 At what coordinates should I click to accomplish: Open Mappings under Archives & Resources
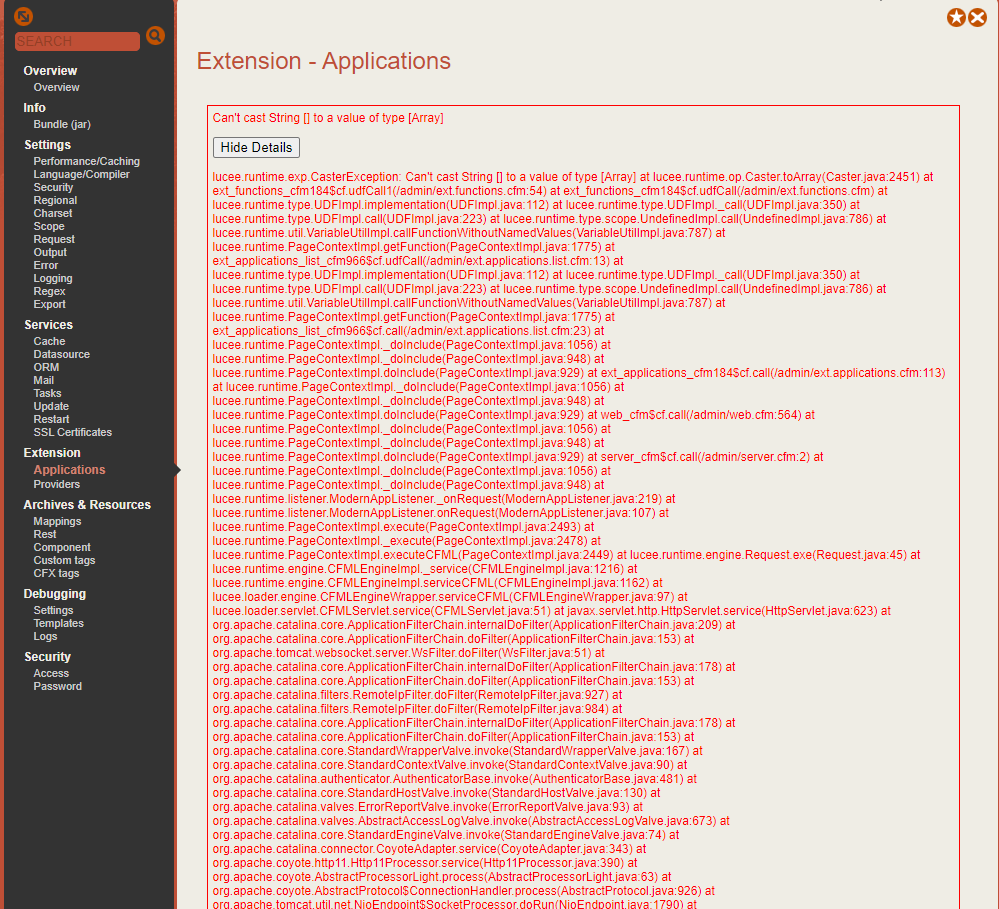tap(57, 521)
